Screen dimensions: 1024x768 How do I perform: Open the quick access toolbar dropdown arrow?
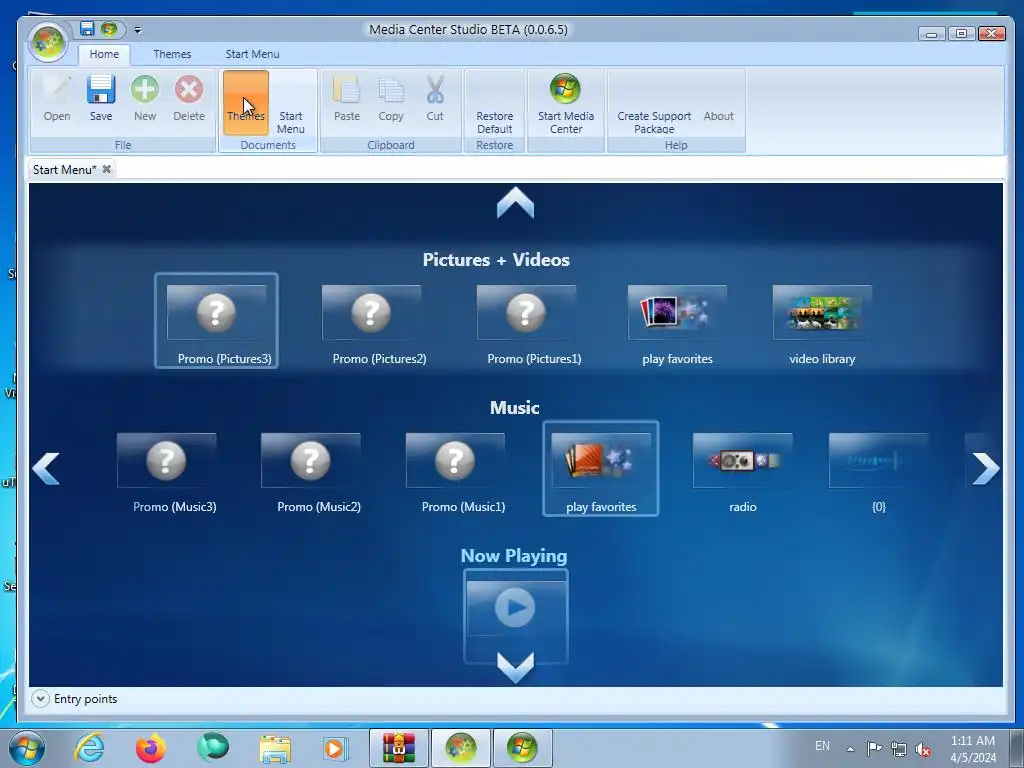click(x=137, y=29)
